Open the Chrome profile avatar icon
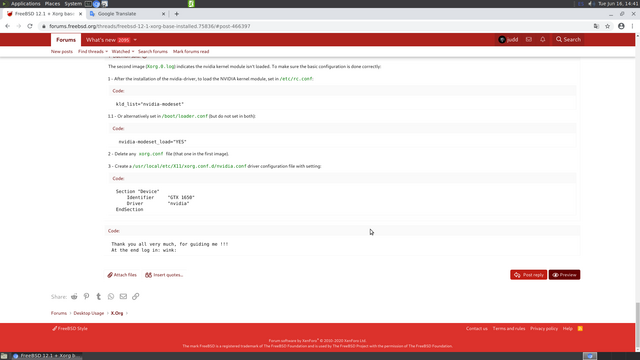This screenshot has height=360, width=640. [621, 26]
